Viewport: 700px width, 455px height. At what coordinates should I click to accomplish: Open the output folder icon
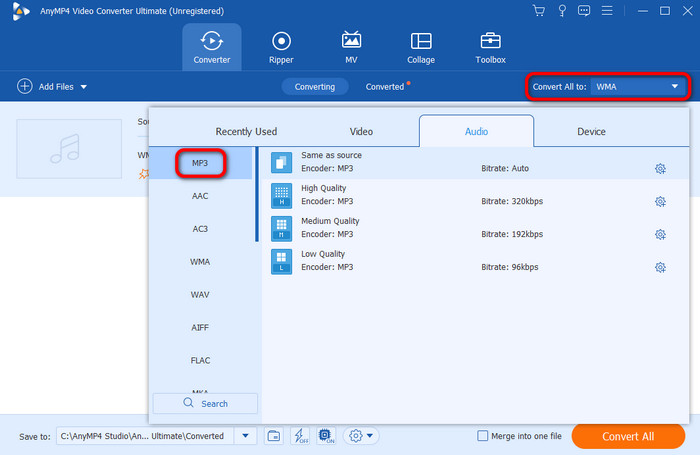pos(274,436)
